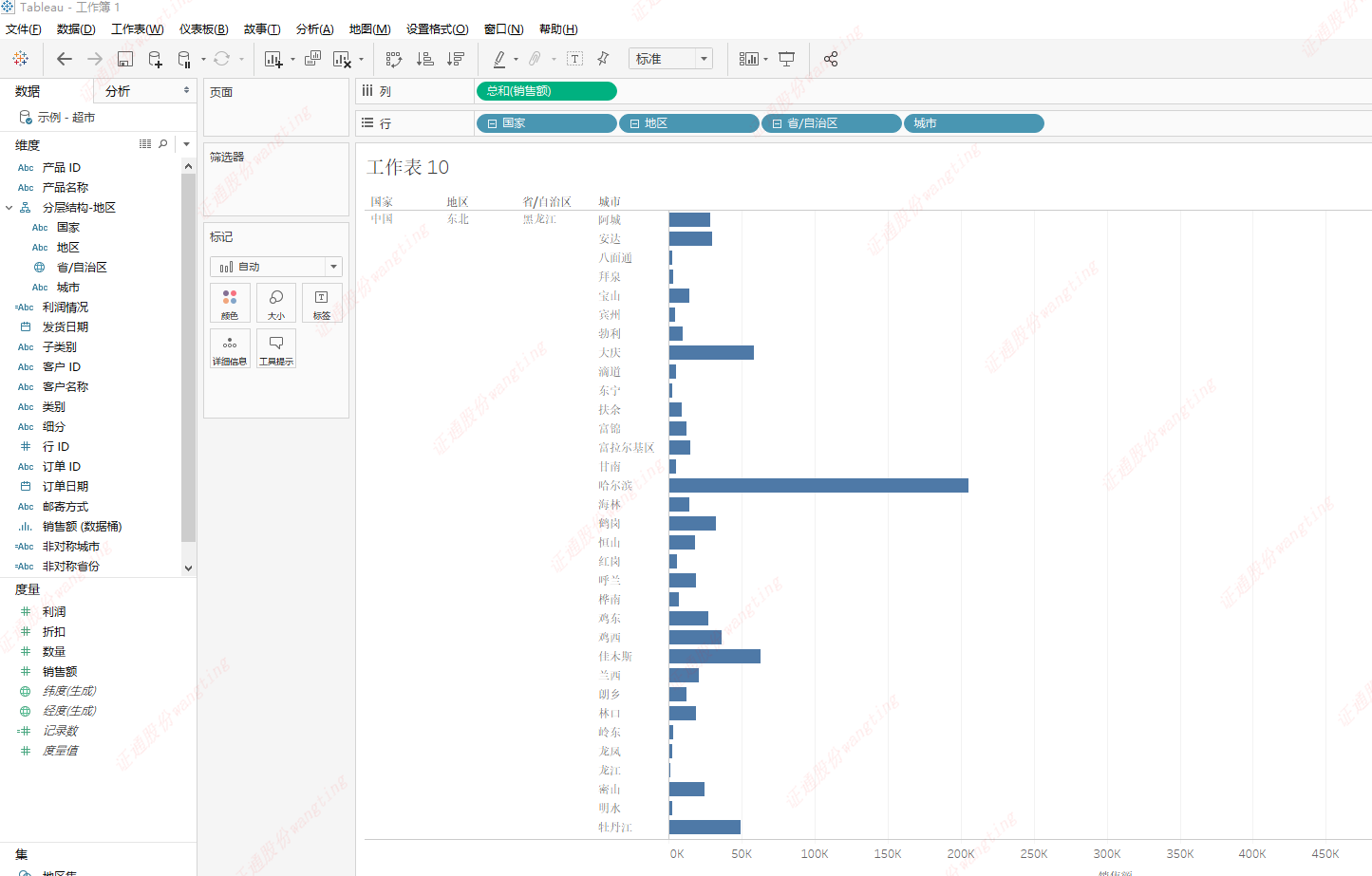Show mark labels toolbar icon
Screen dimensions: 1372x876
pos(575,59)
